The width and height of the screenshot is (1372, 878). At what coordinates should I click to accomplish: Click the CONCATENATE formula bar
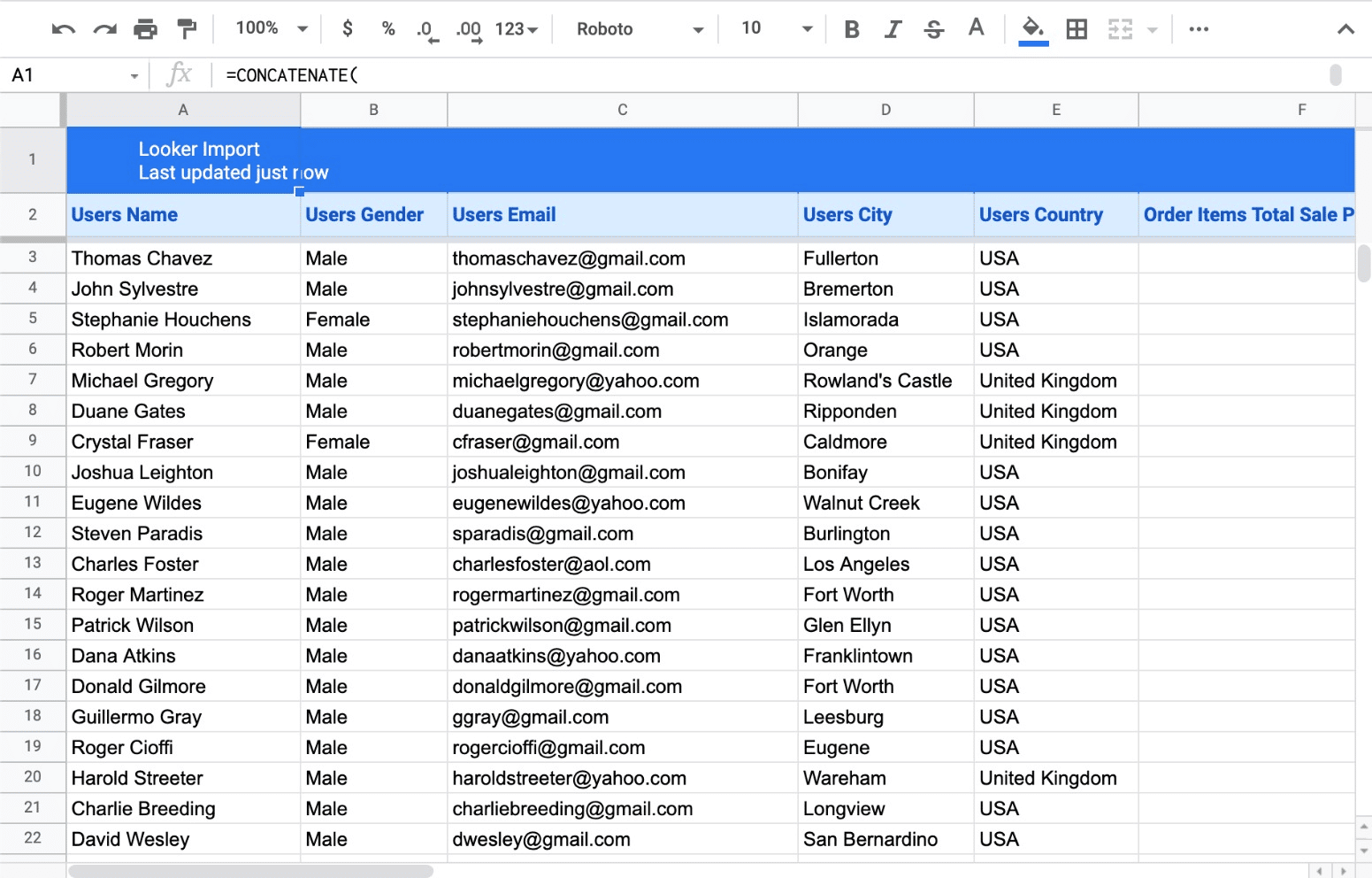(770, 75)
